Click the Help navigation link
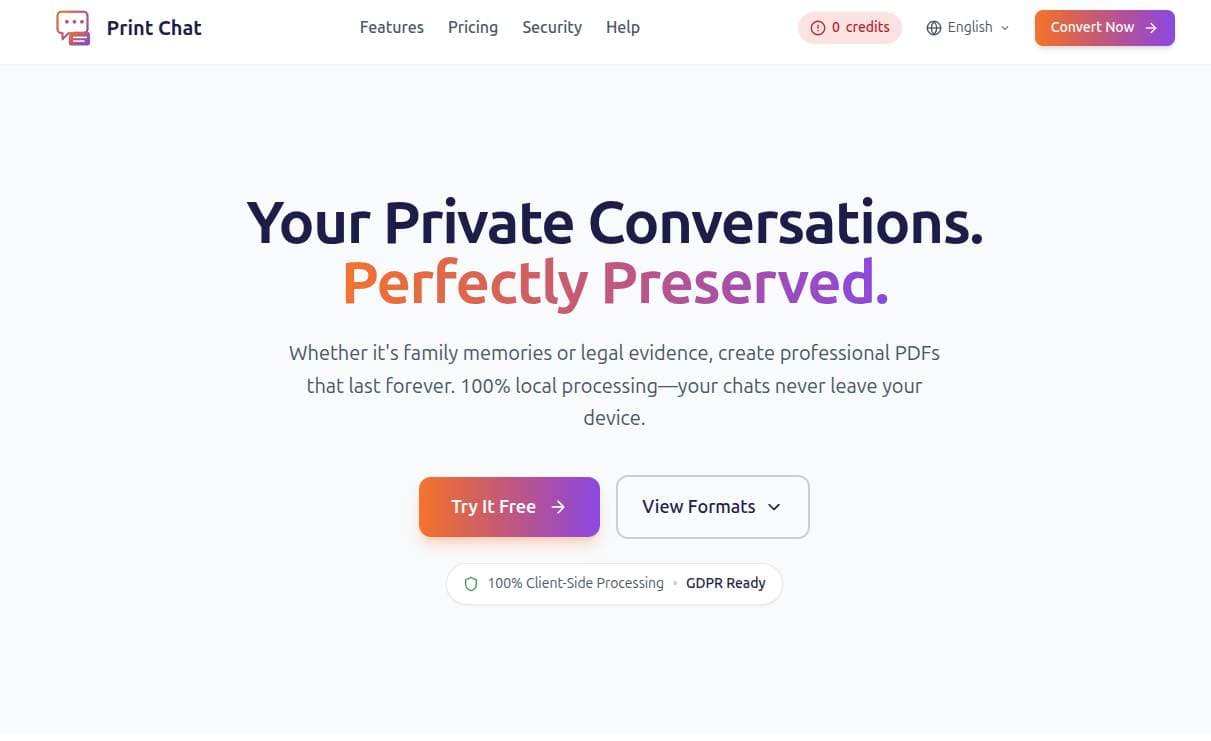 622,27
